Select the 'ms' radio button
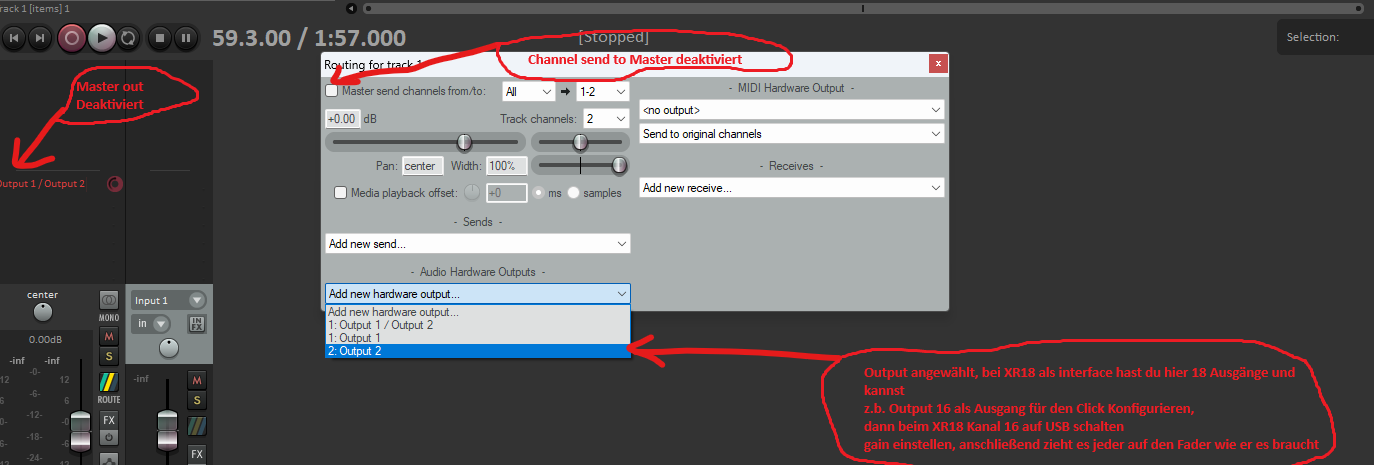Screen dimensions: 1374x465 [x=540, y=193]
